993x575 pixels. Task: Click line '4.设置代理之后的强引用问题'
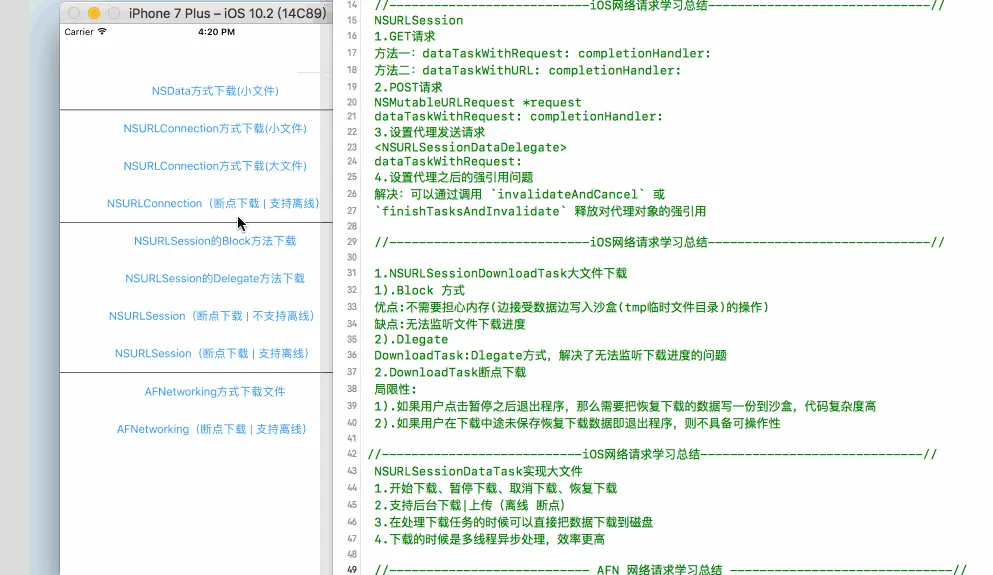[453, 177]
